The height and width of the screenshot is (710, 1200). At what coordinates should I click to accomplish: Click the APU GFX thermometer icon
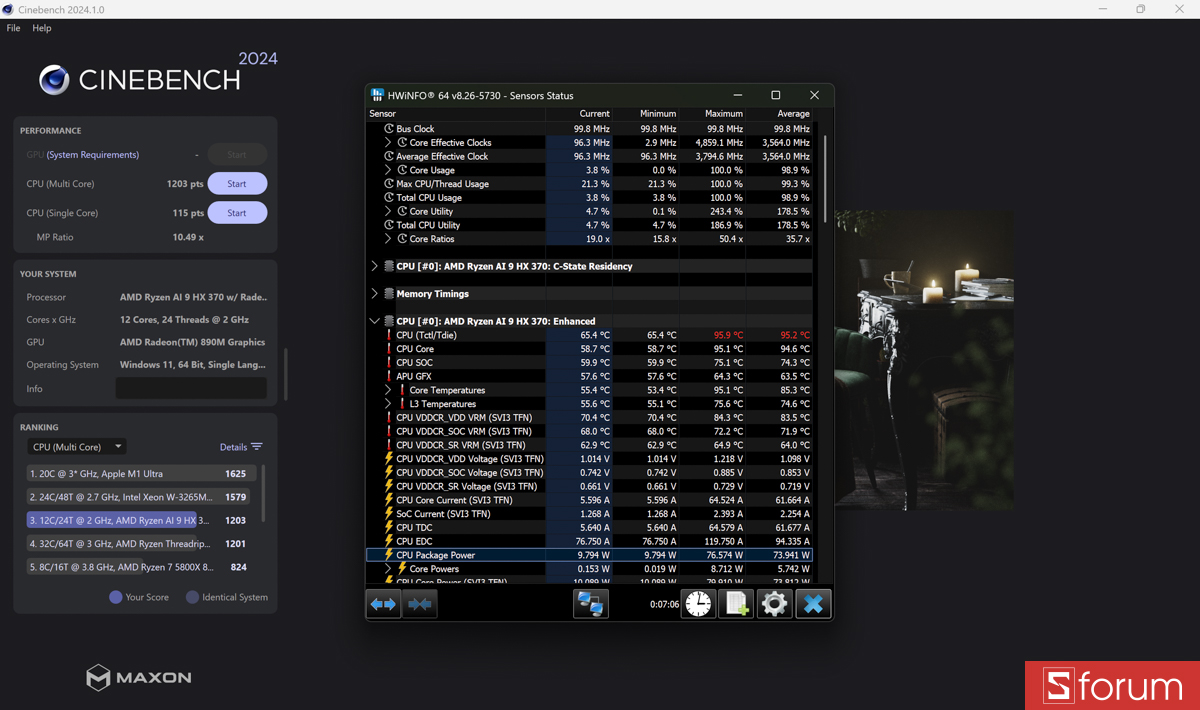[x=389, y=376]
